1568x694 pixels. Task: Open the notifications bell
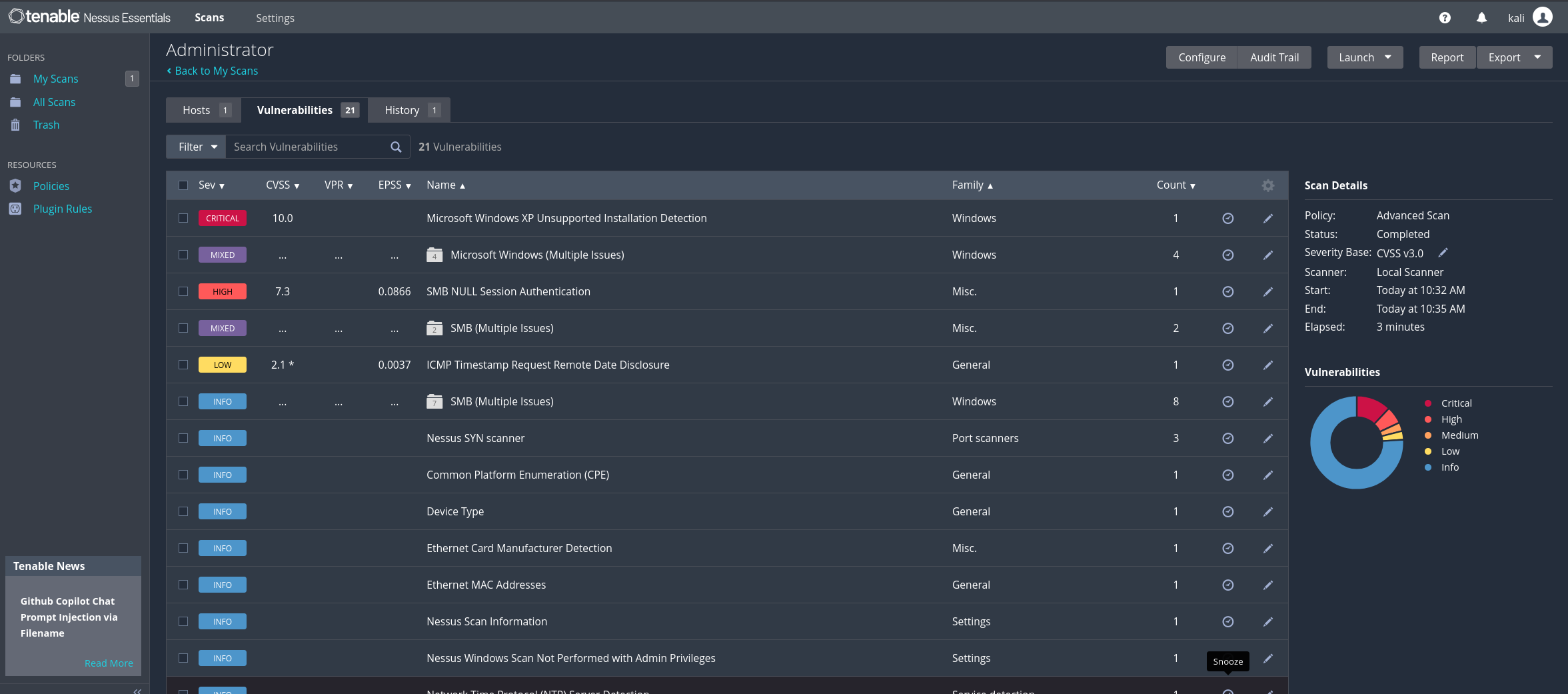pos(1481,18)
